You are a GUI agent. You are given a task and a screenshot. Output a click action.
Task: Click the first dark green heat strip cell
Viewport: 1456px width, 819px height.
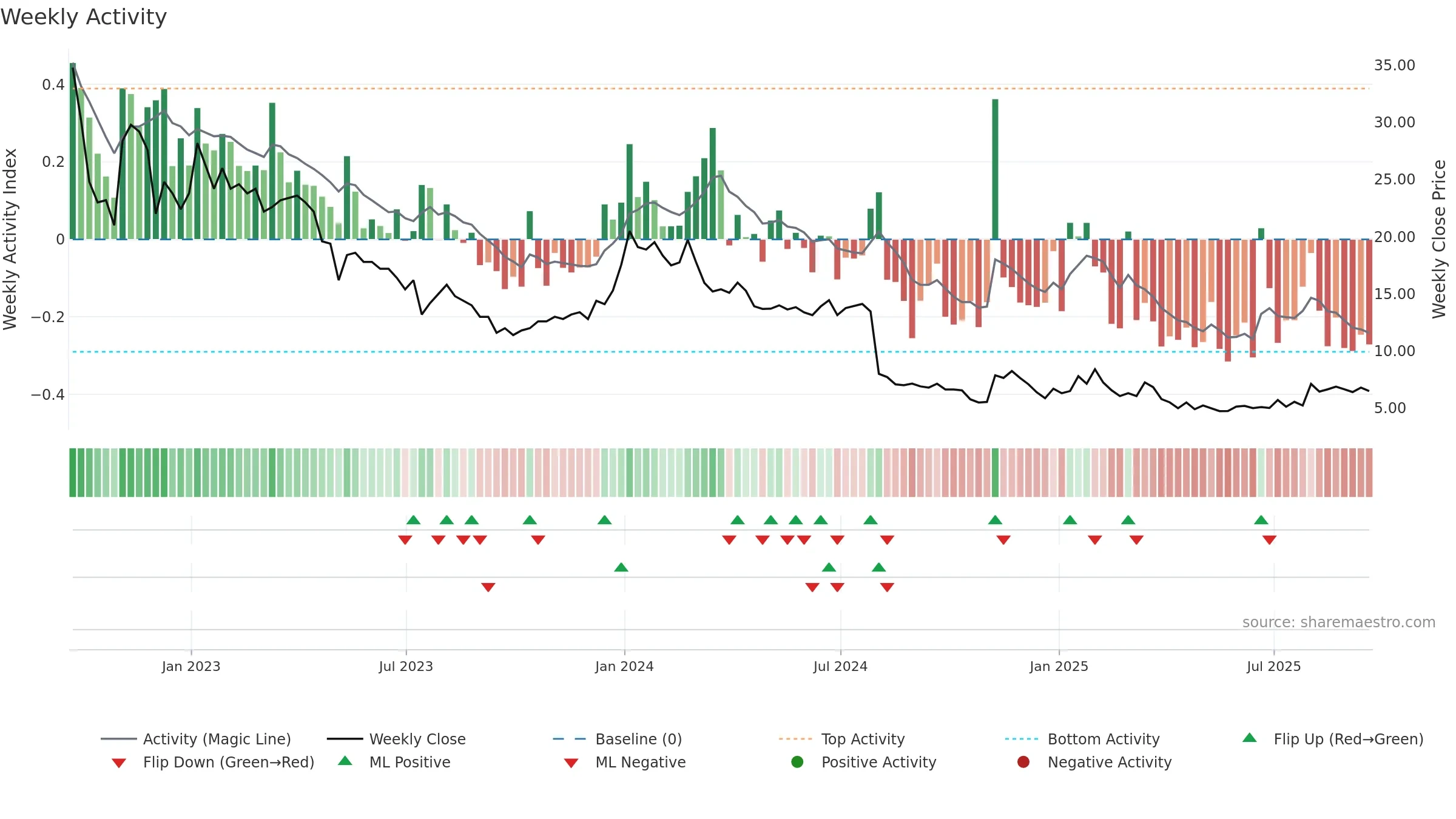(73, 473)
